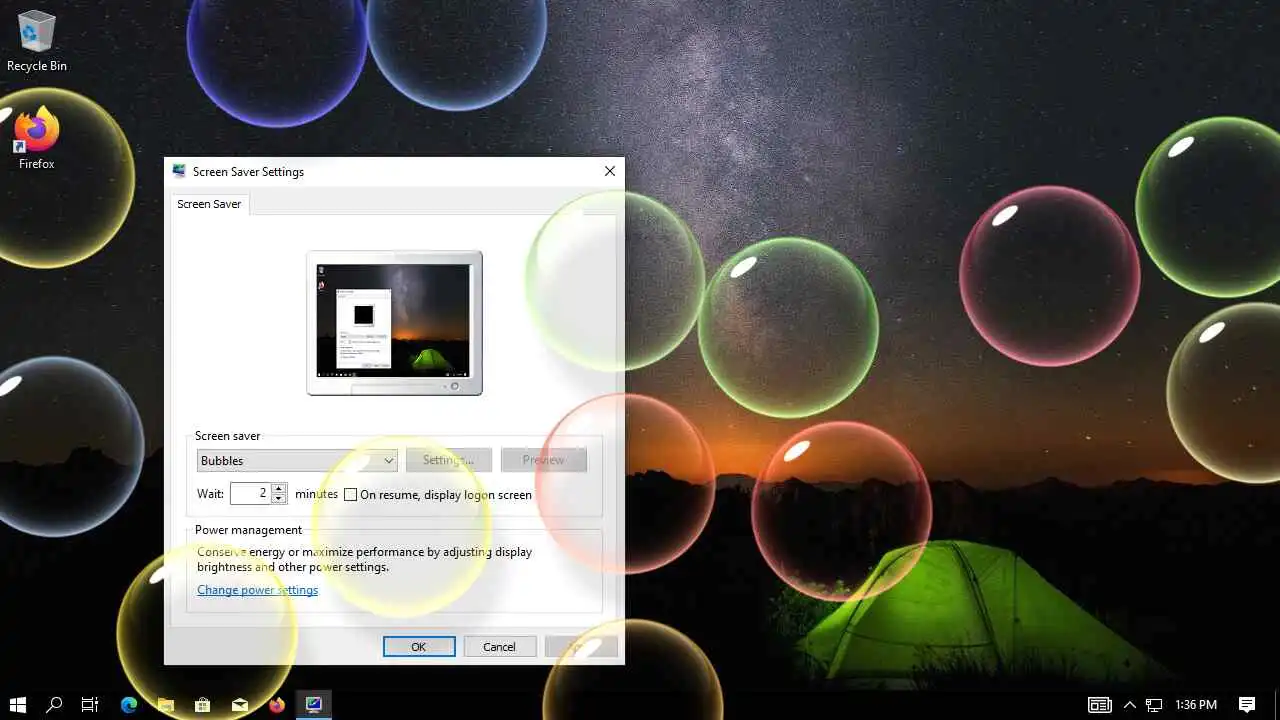Image resolution: width=1280 pixels, height=720 pixels.
Task: Confirm with the OK button
Action: pos(419,647)
